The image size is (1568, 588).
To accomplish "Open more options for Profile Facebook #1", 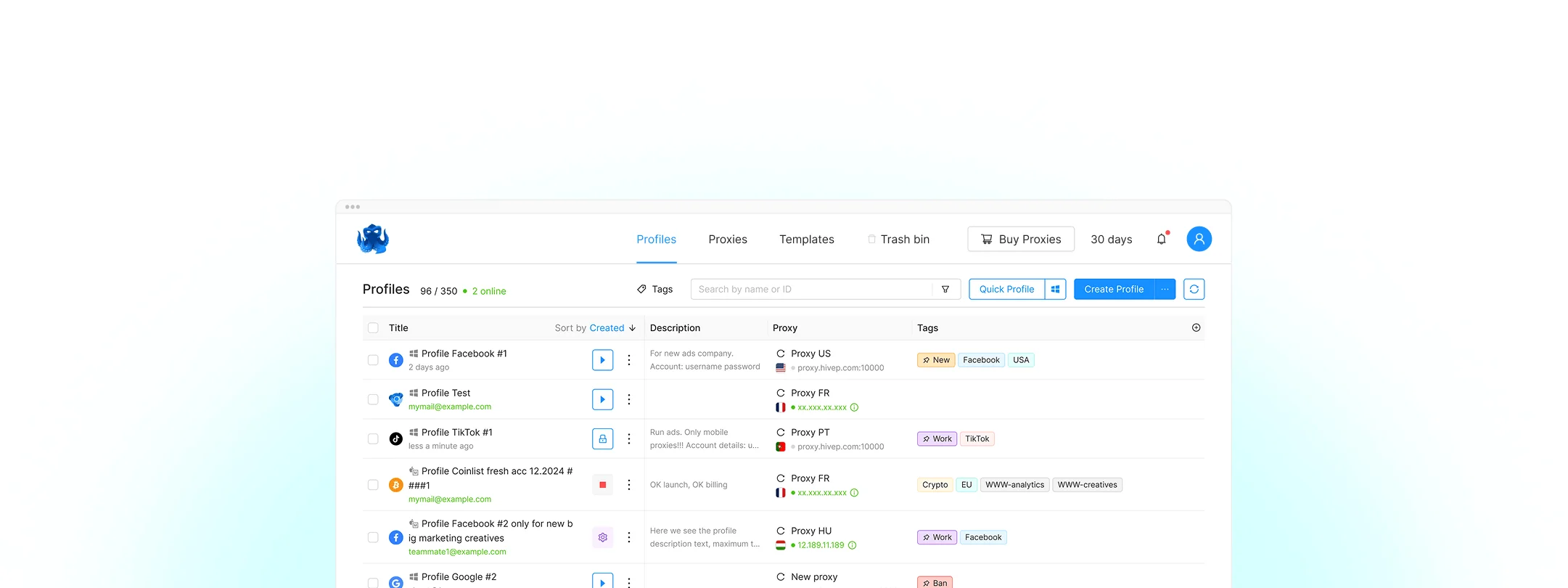I will [x=629, y=360].
